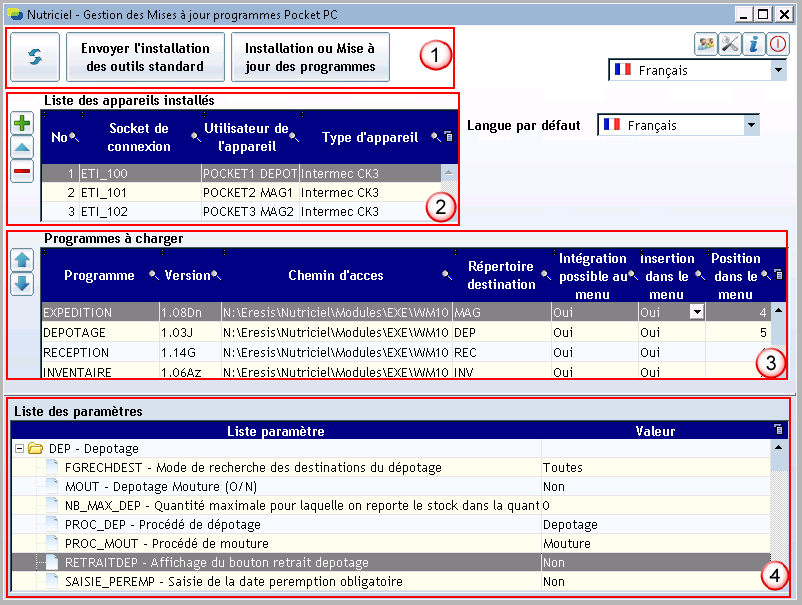Click Envoyer l'installation des outils standard
802x605 pixels.
tap(145, 57)
